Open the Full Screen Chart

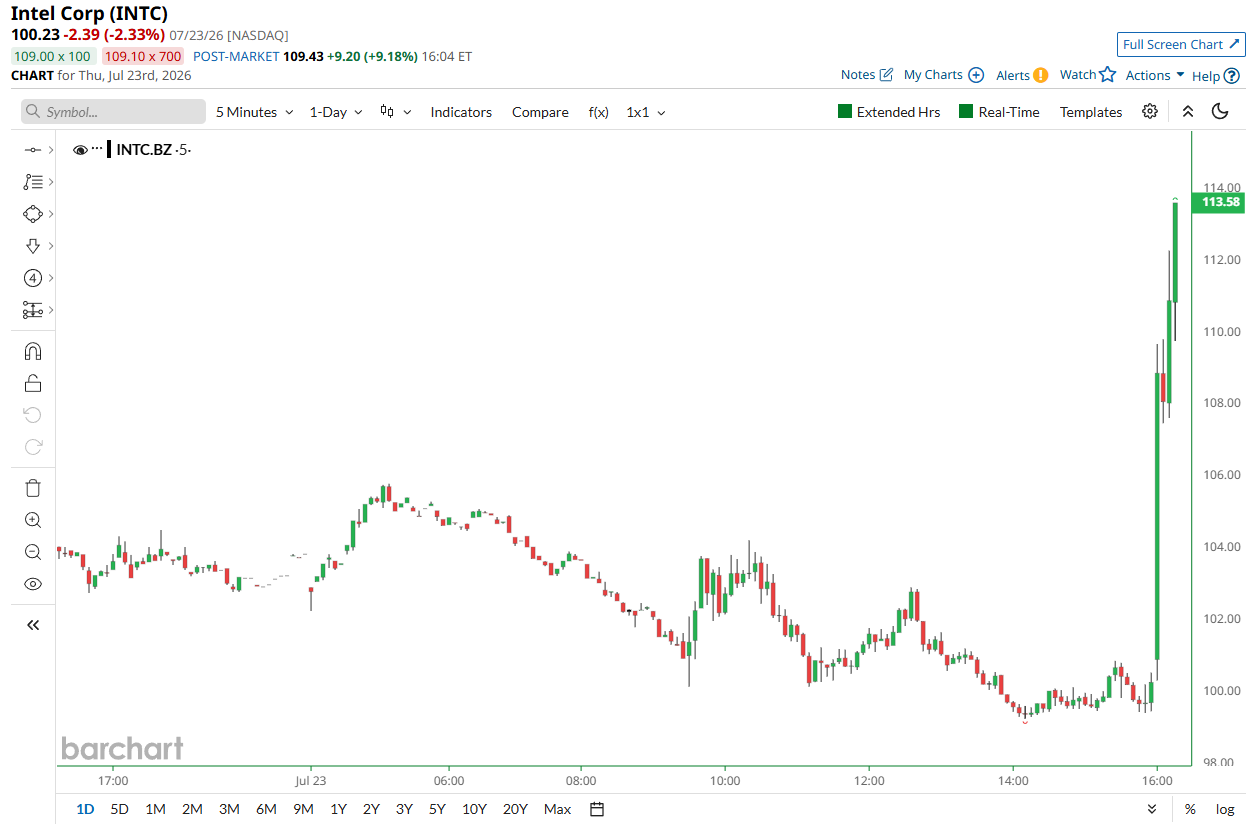(1180, 44)
